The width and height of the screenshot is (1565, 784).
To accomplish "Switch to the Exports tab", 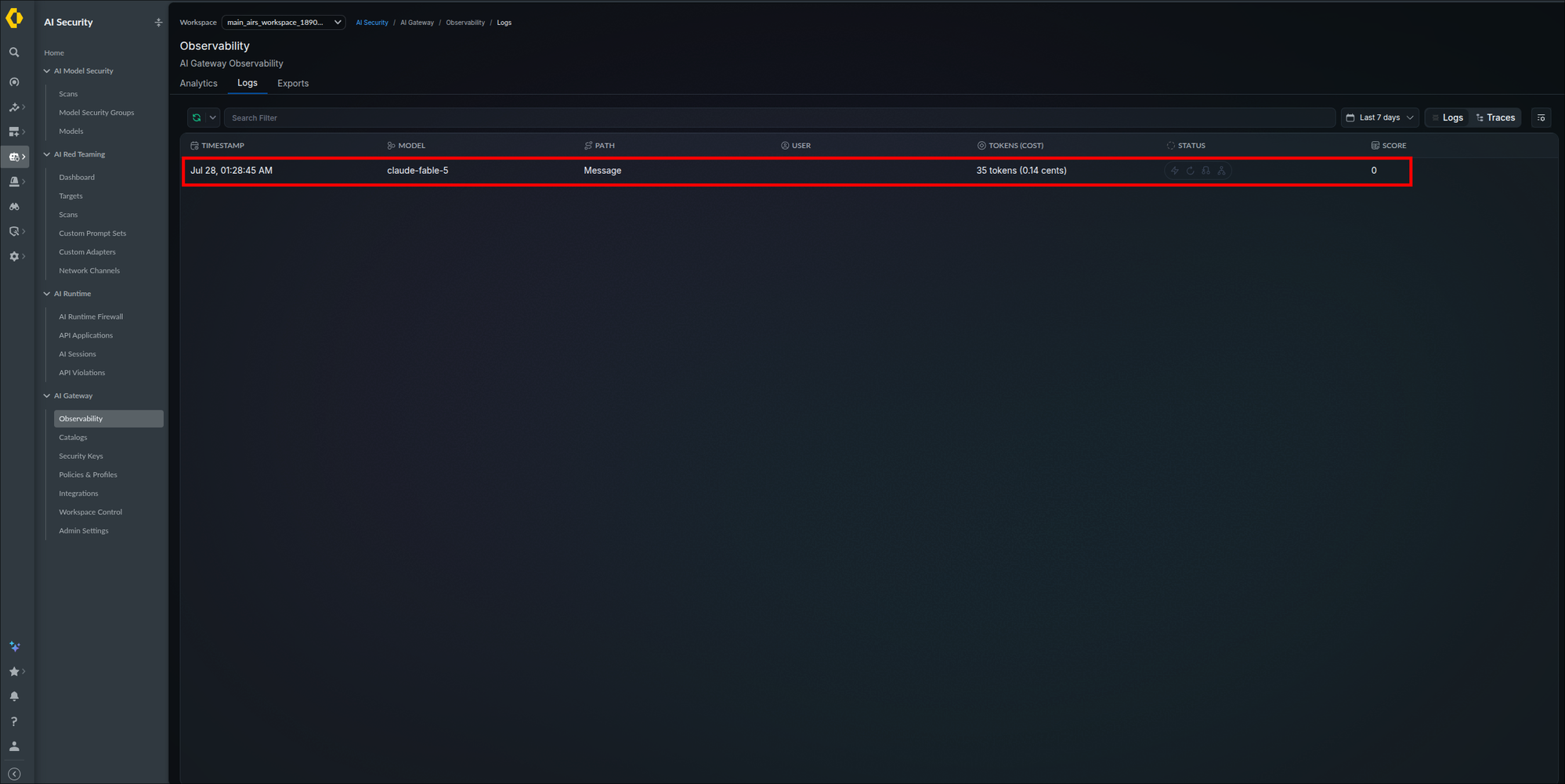I will [x=293, y=84].
